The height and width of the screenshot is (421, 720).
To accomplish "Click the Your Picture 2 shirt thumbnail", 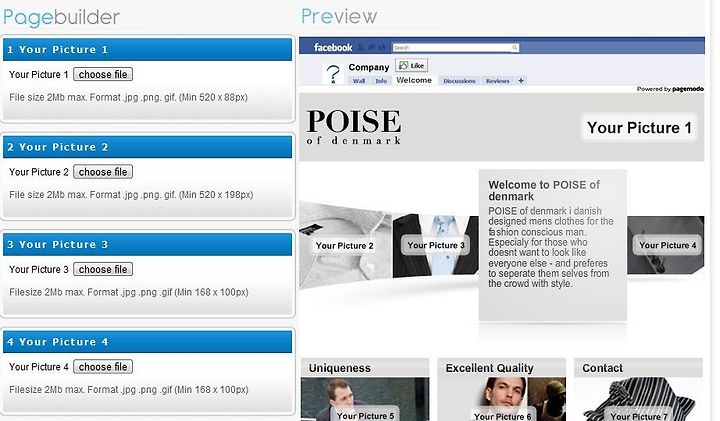I will pos(345,246).
